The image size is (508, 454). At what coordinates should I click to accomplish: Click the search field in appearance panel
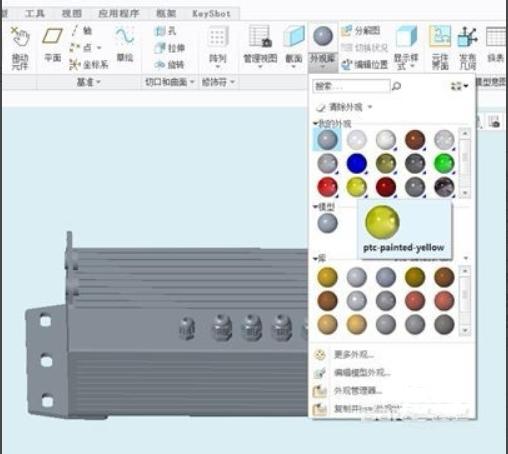(351, 86)
